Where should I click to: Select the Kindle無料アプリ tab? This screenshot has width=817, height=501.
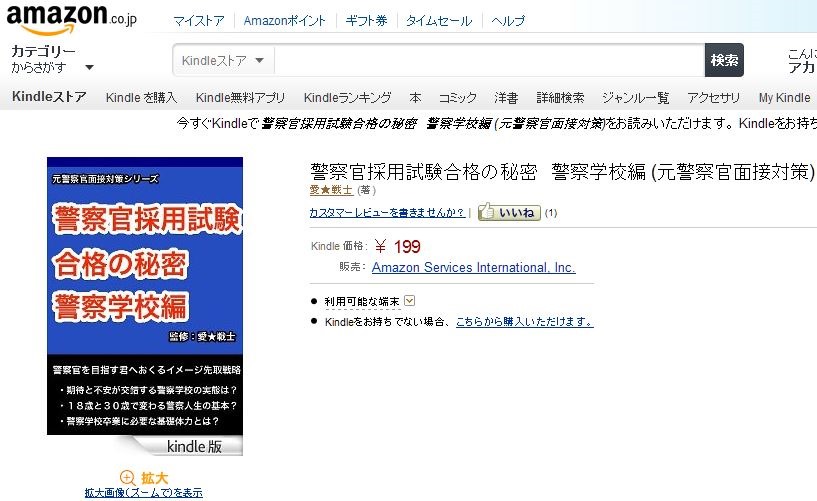pos(240,97)
